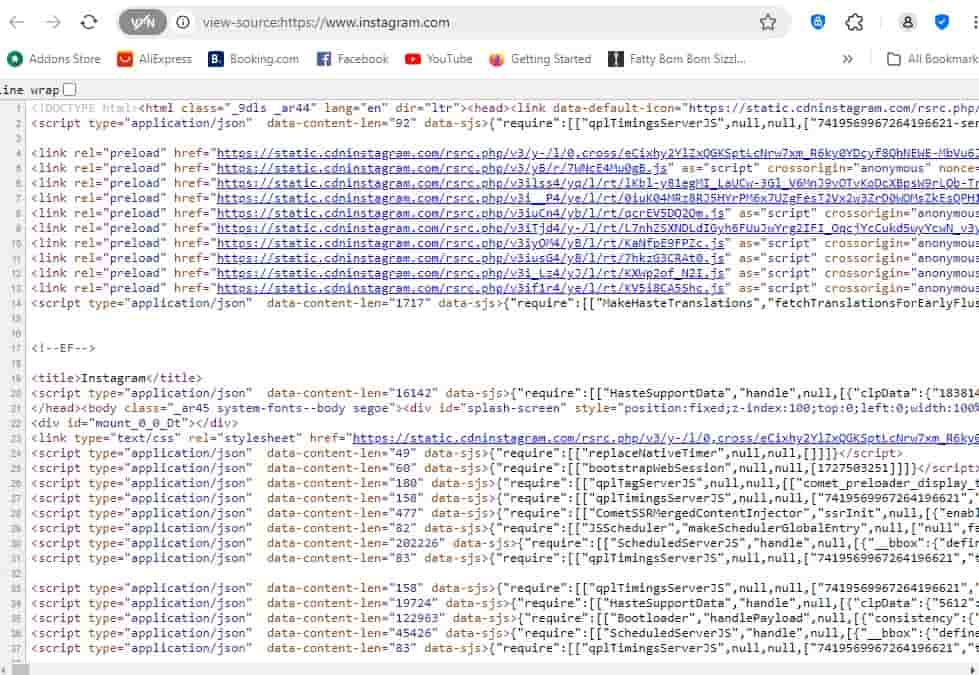Reload the view-source page
Viewport: 979px width, 675px height.
coord(89,22)
